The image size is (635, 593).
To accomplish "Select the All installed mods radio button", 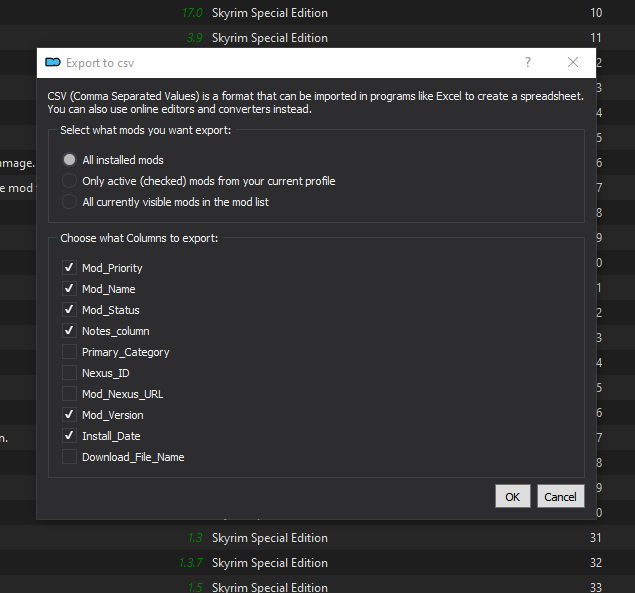I will (69, 160).
